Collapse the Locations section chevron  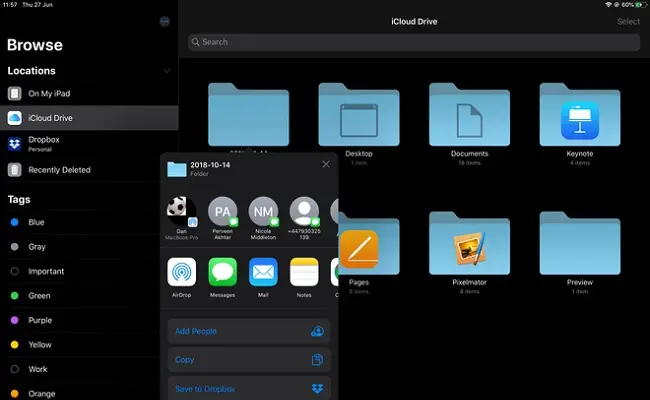[167, 71]
